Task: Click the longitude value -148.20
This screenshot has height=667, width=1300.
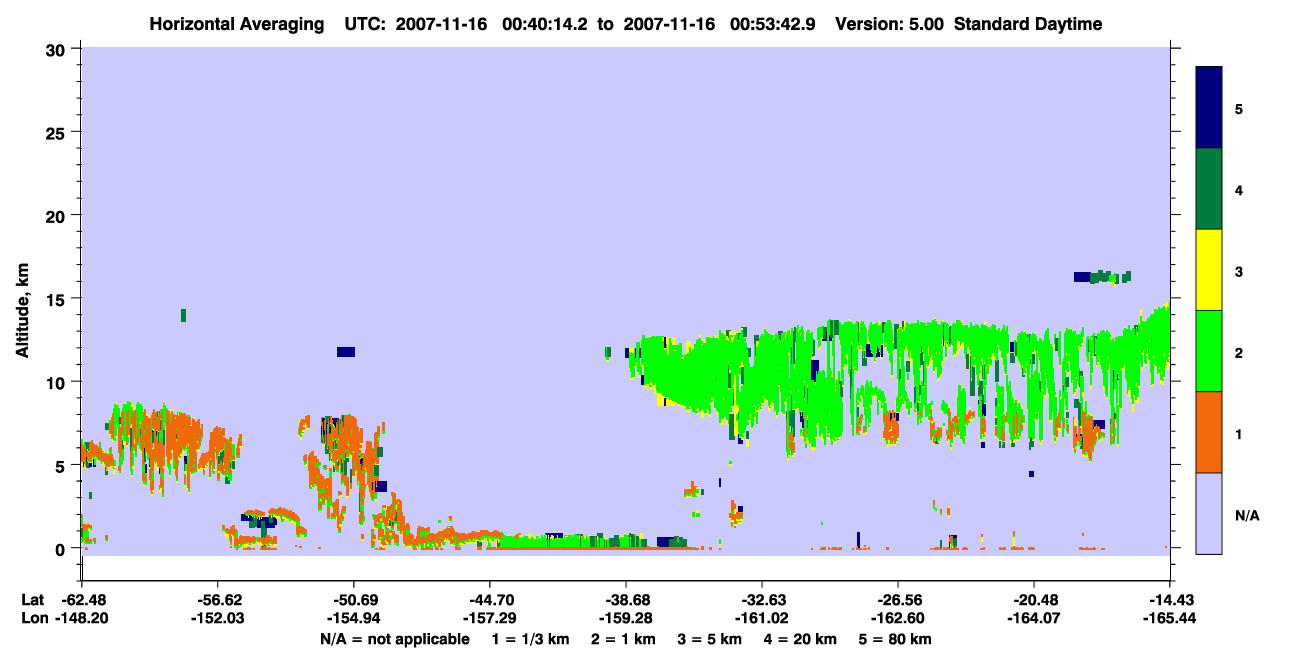Action: click(x=81, y=618)
